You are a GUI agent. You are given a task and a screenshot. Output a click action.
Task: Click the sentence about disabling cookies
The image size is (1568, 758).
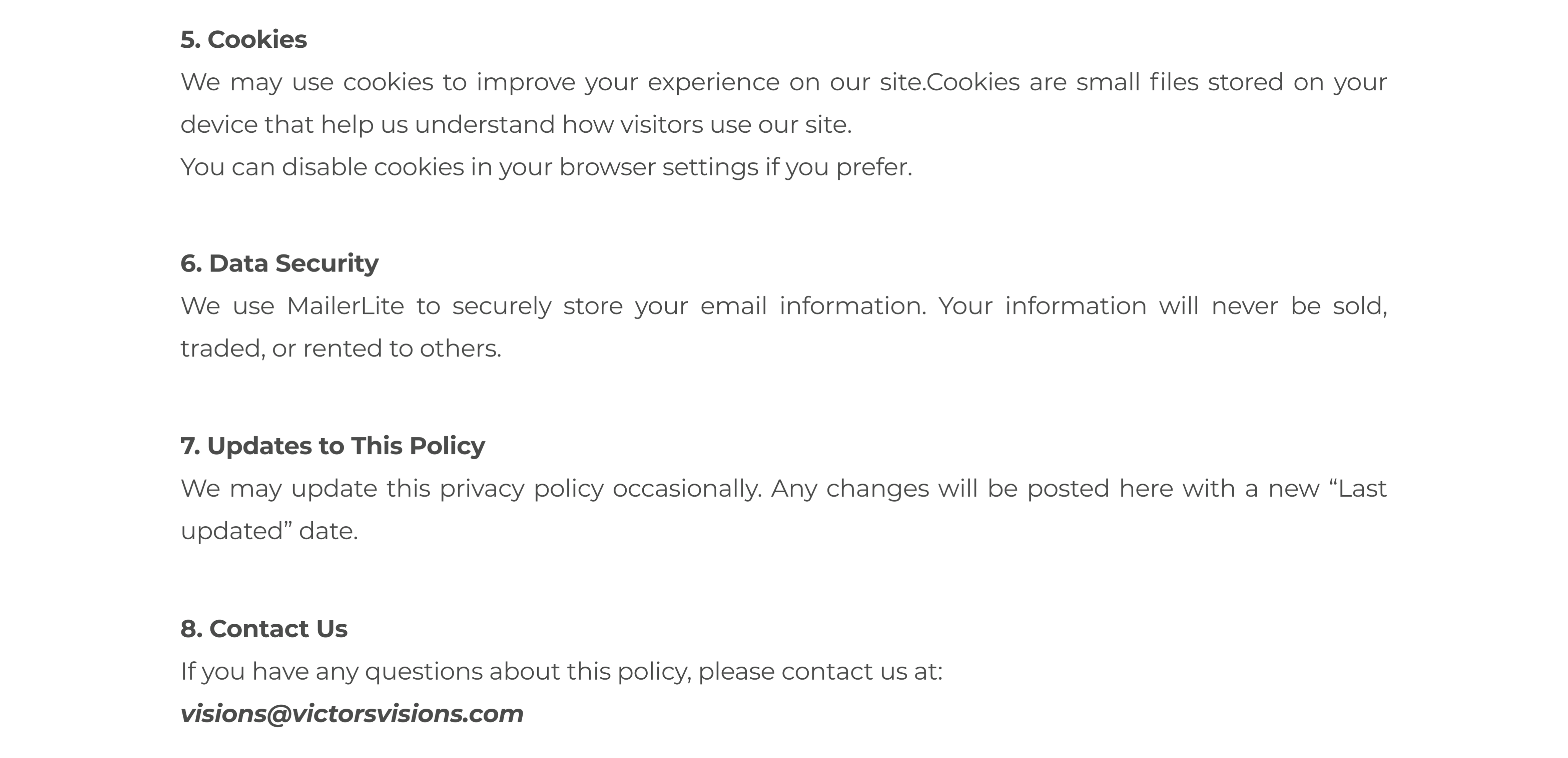[546, 168]
